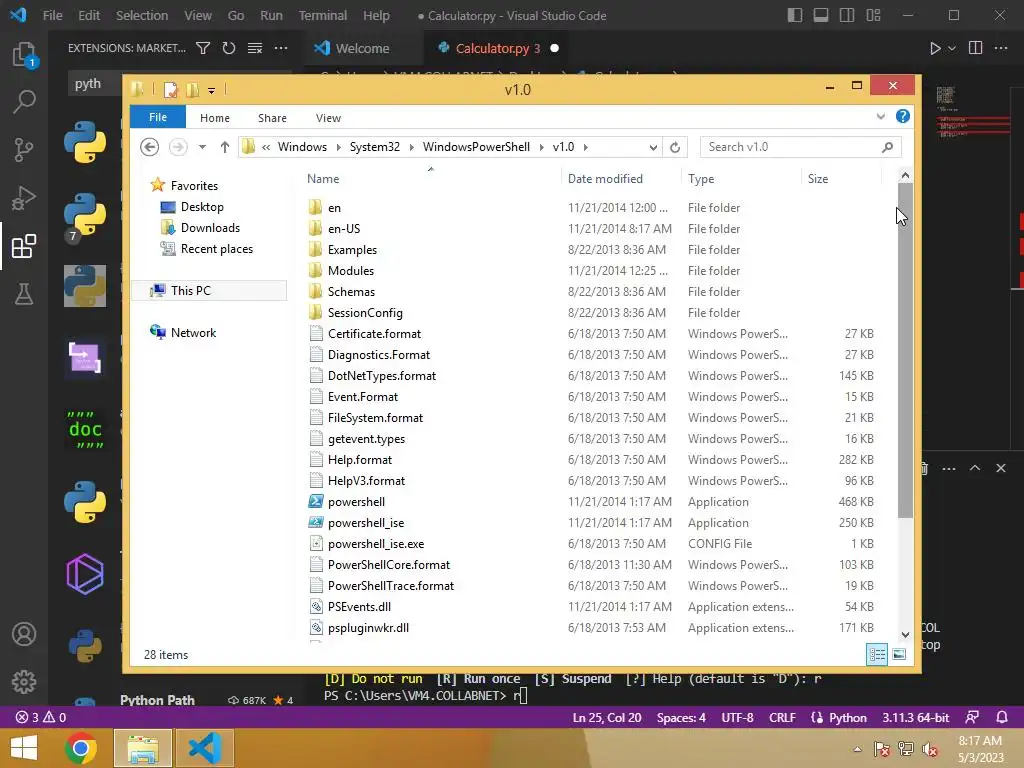
Task: Switch to large icons view icon
Action: tap(899, 654)
